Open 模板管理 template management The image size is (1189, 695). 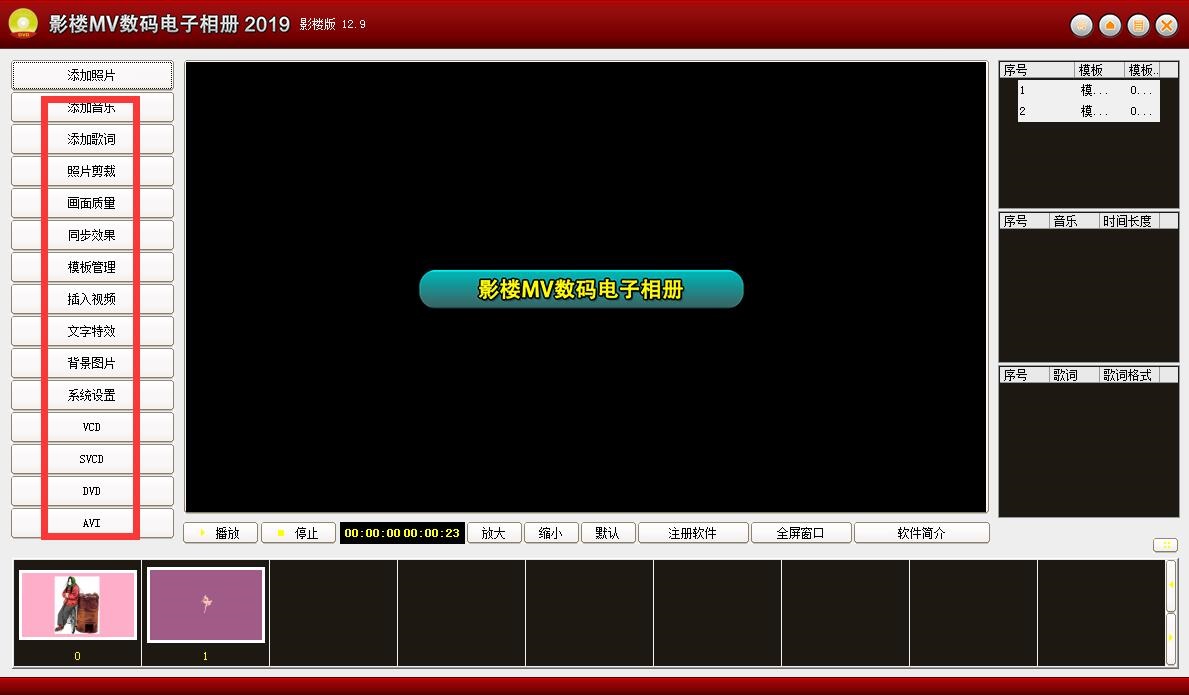pyautogui.click(x=92, y=267)
